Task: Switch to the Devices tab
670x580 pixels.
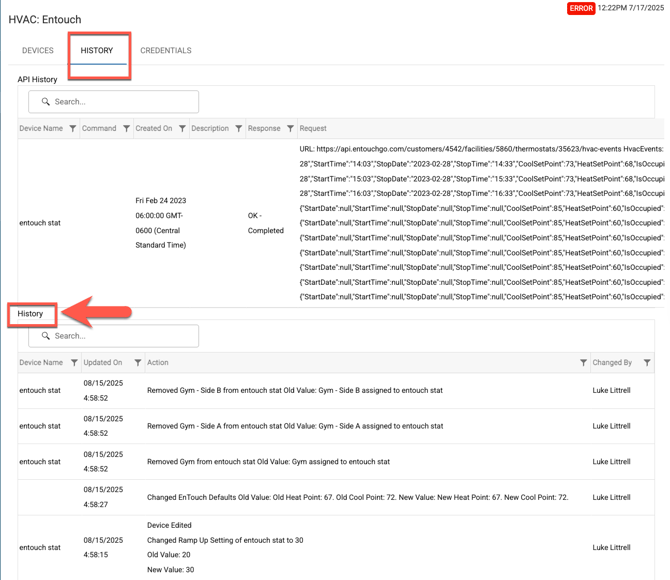Action: (38, 51)
